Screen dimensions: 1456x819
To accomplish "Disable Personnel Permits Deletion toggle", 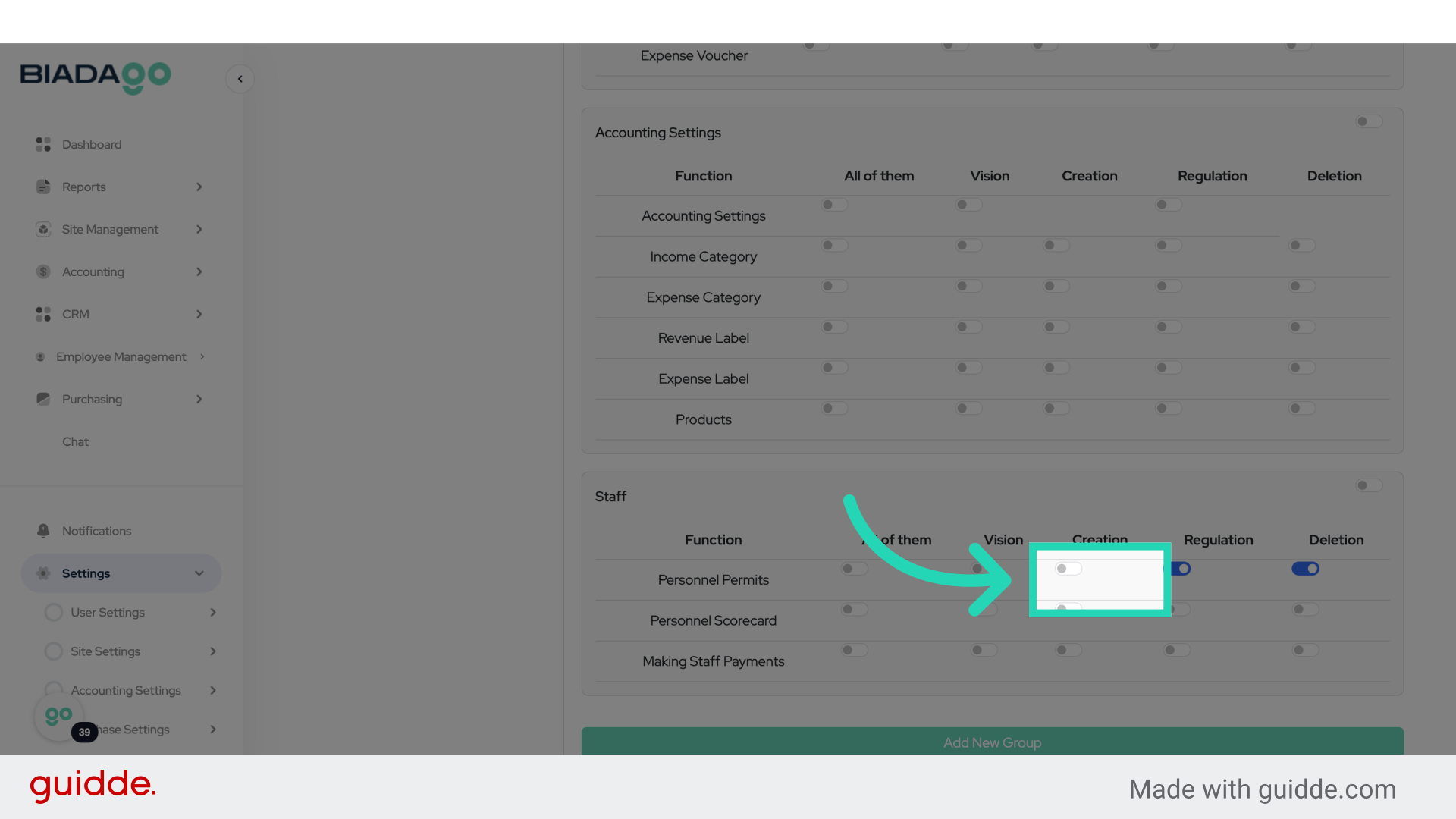I will coord(1305,569).
